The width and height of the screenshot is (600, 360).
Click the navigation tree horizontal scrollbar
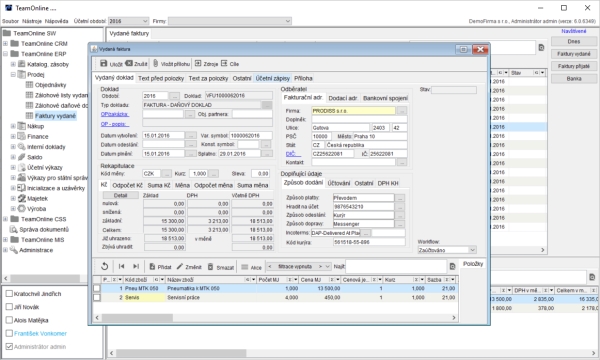click(x=45, y=278)
